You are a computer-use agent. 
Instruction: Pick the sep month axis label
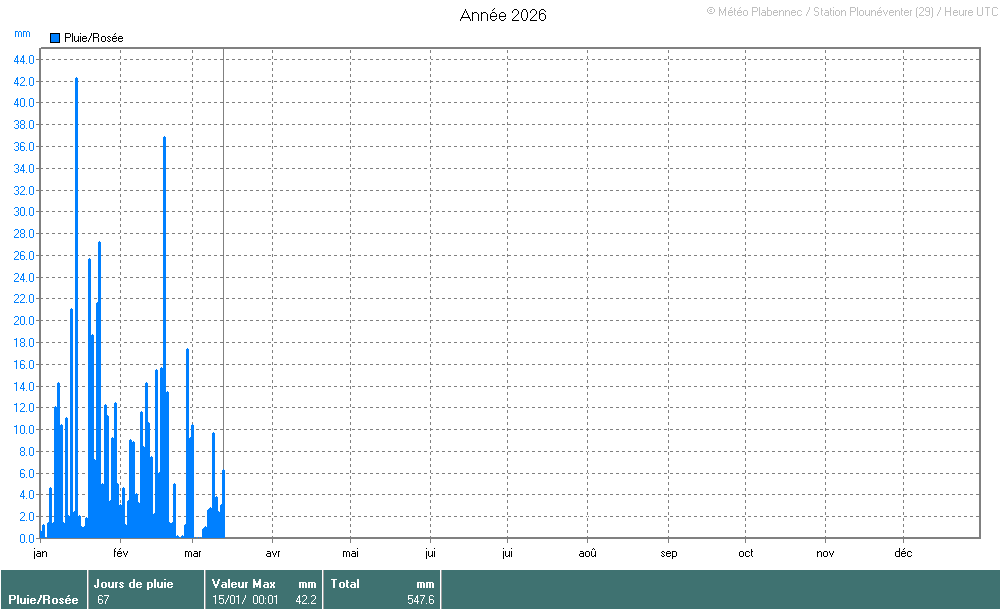click(x=668, y=553)
